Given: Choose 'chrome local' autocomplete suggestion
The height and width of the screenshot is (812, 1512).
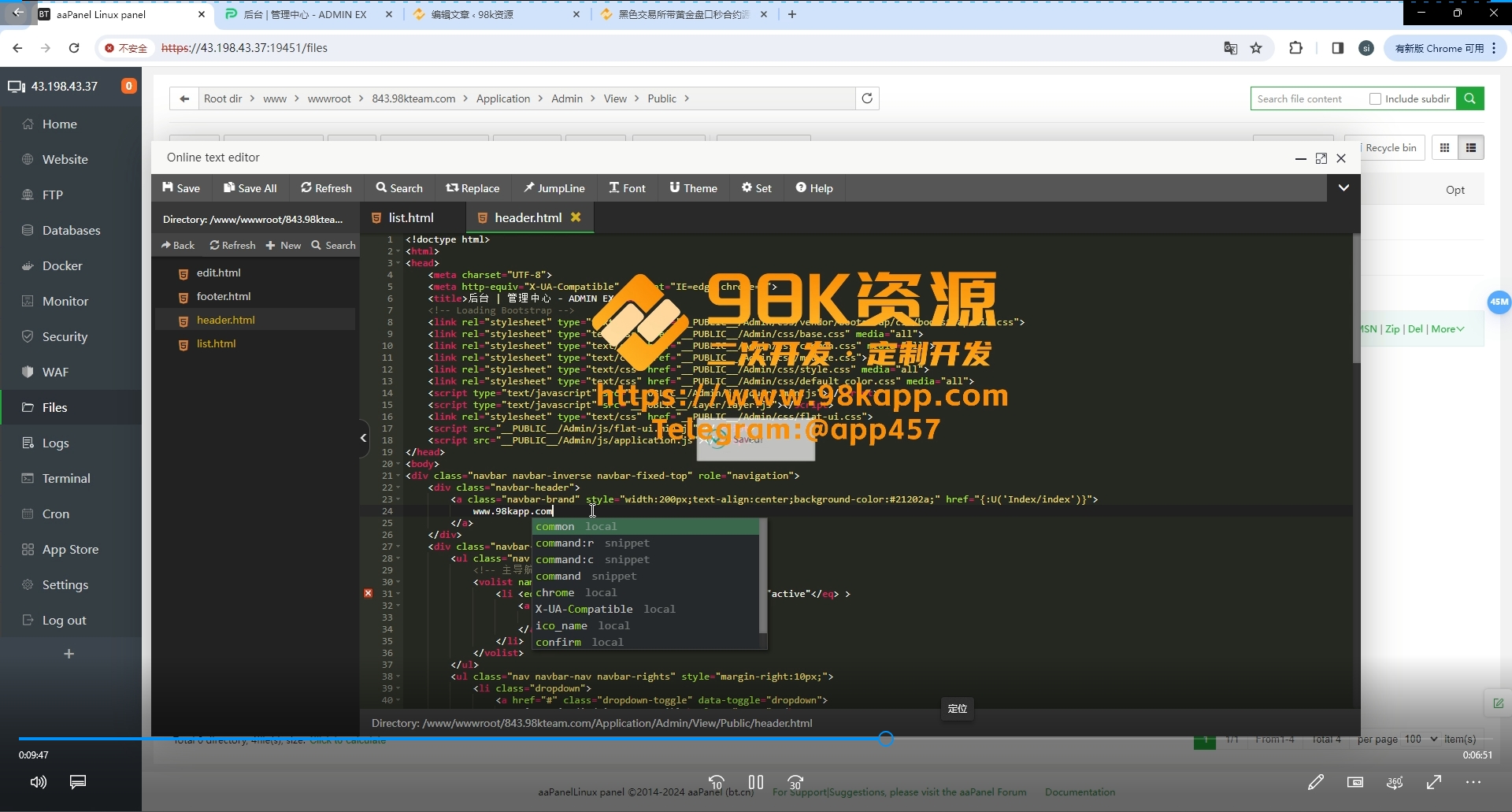Looking at the screenshot, I should pyautogui.click(x=646, y=592).
